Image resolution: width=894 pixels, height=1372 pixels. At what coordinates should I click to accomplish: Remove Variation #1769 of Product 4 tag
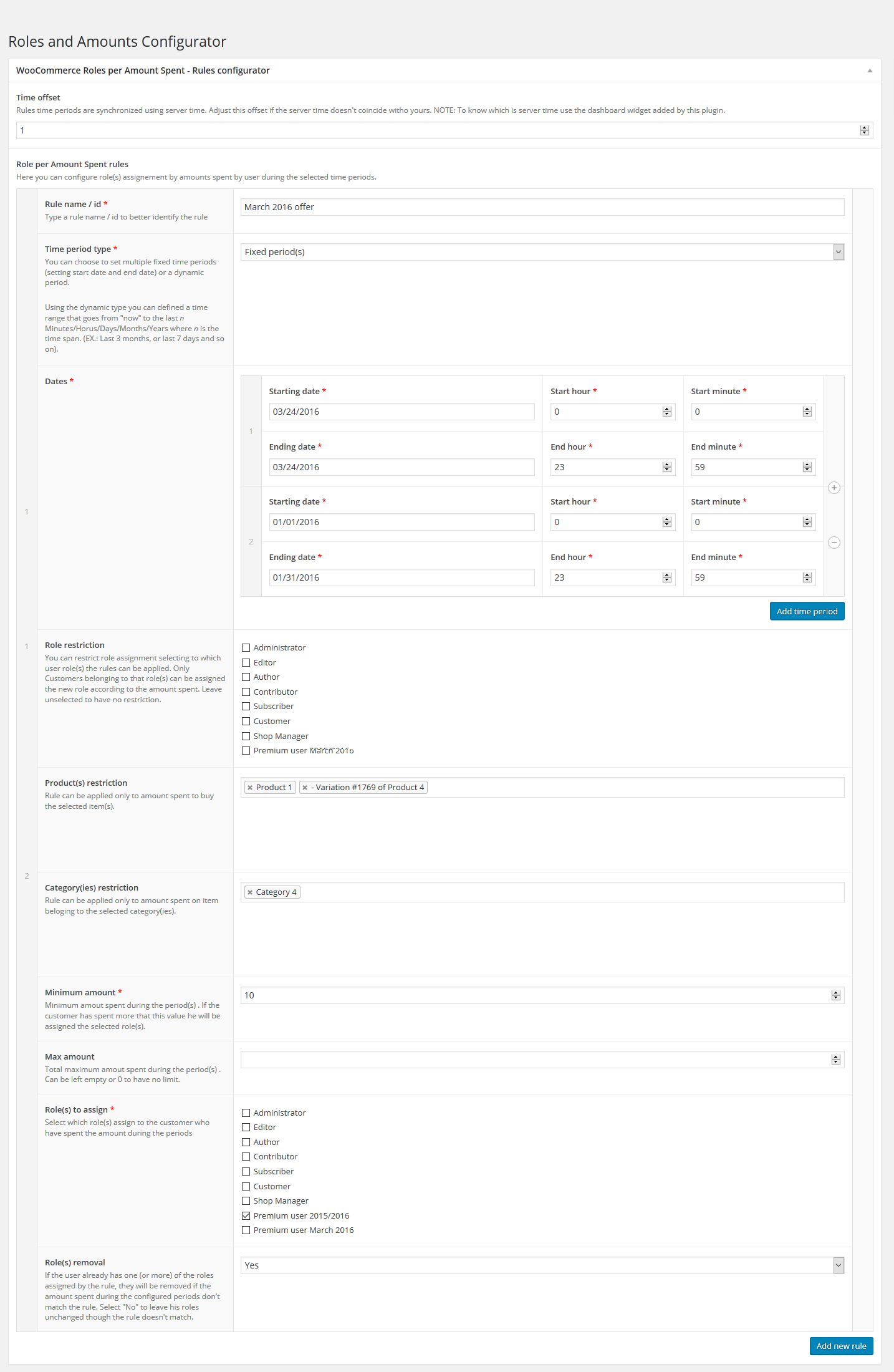point(305,788)
